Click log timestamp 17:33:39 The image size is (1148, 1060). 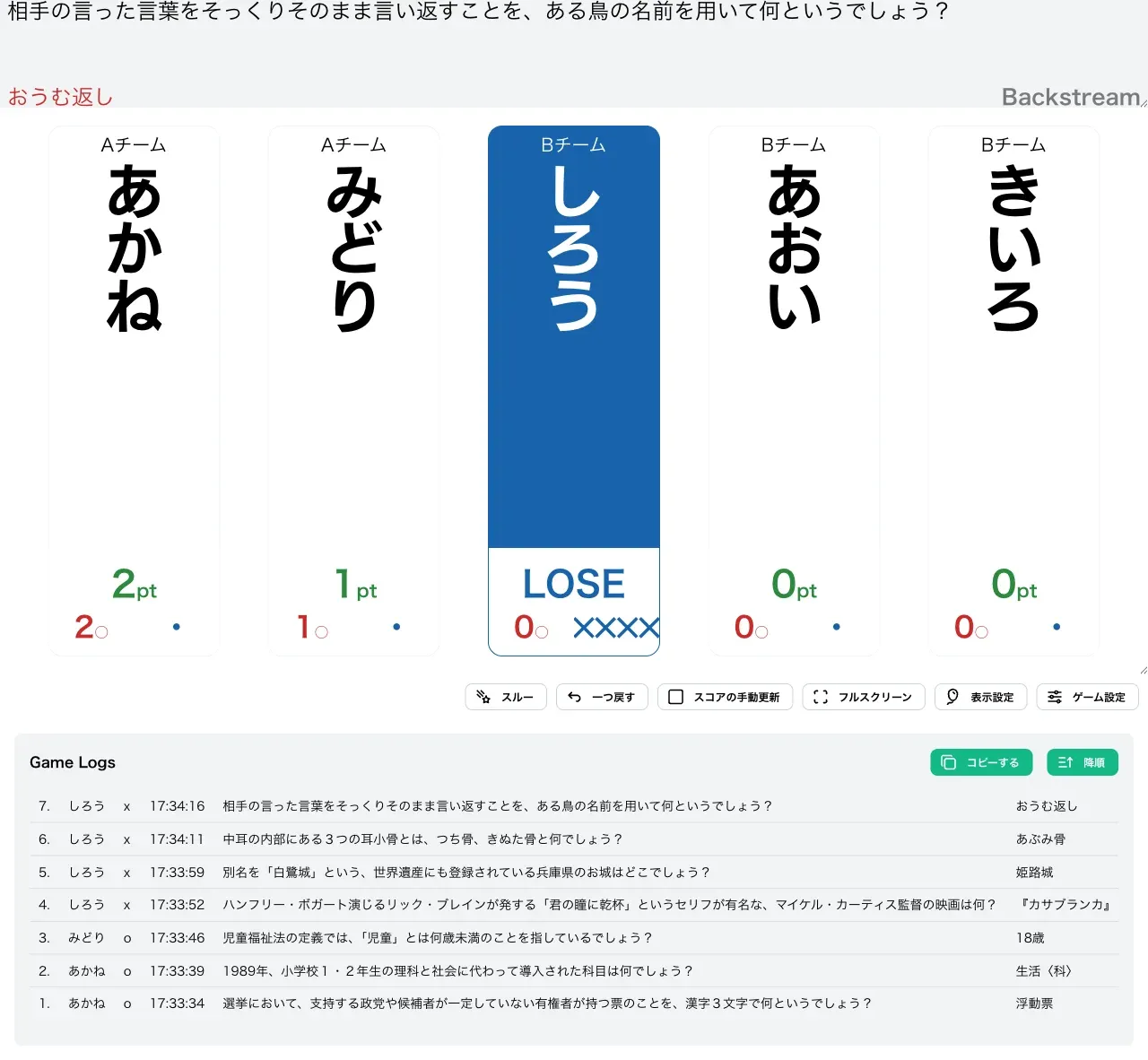178,971
